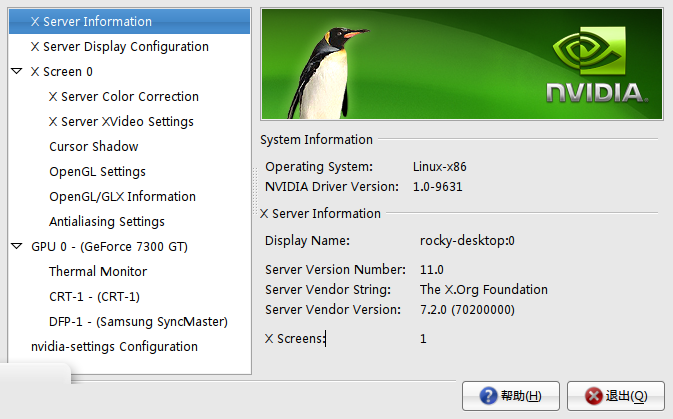Select X Server XVideo Settings

pos(121,121)
